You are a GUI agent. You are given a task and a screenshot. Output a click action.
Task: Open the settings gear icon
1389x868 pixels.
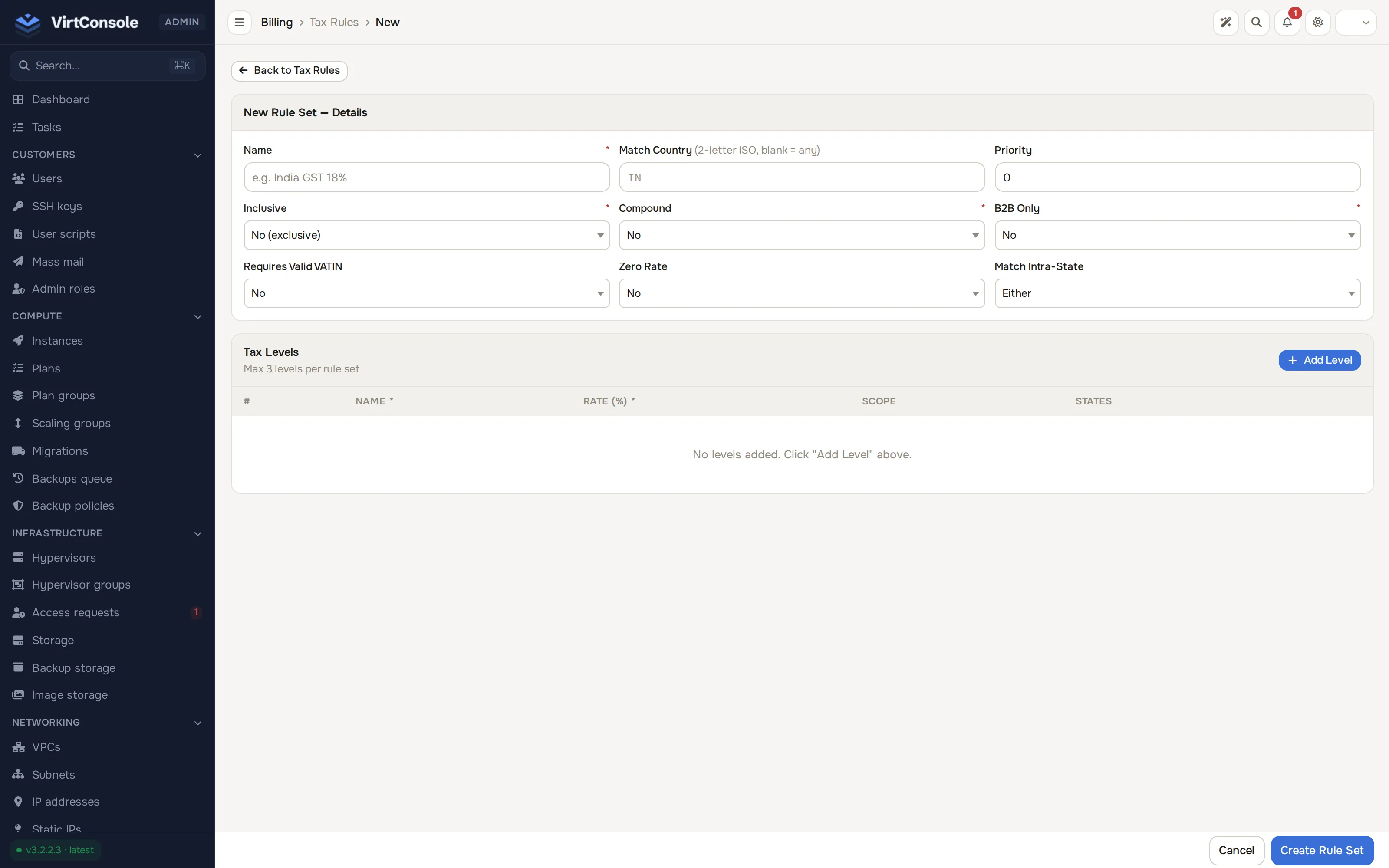(x=1318, y=23)
